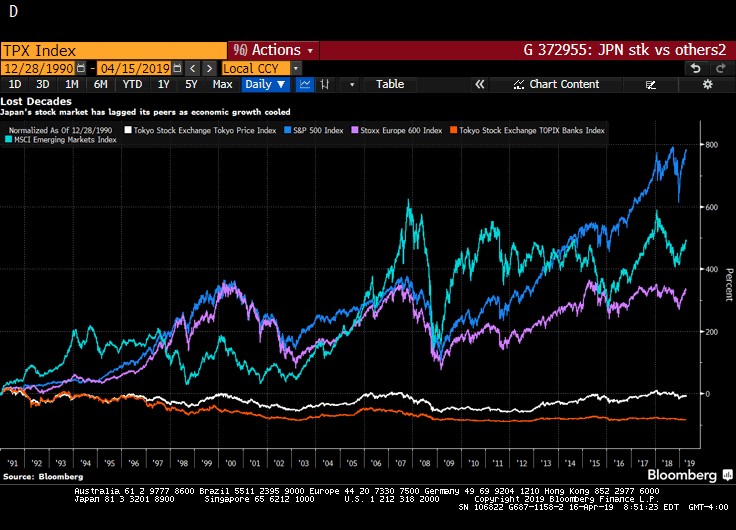Click the chart name 'JPN stk vs others2'
This screenshot has height=530, width=736.
pyautogui.click(x=662, y=50)
